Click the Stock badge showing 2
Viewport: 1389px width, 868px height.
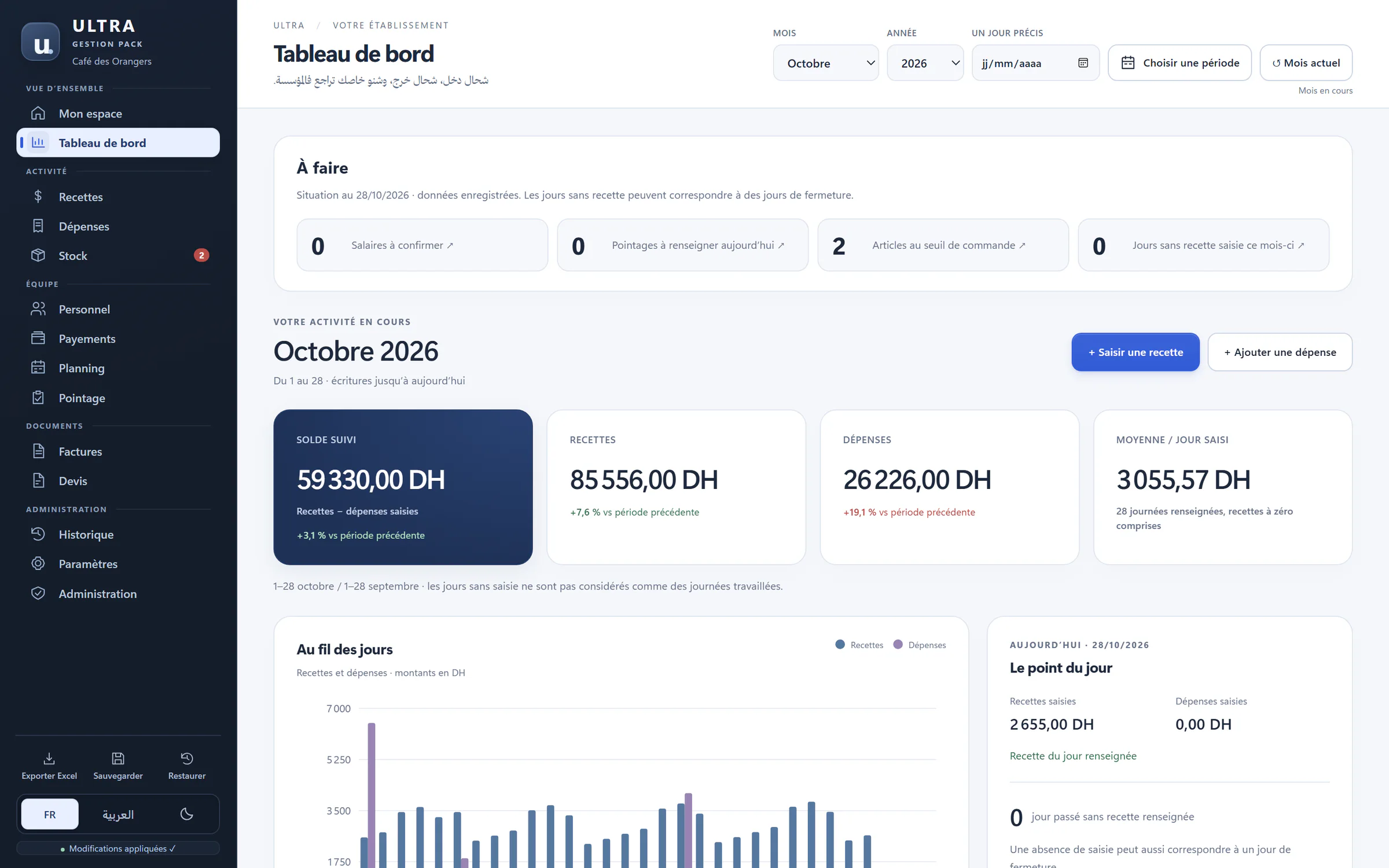point(201,255)
